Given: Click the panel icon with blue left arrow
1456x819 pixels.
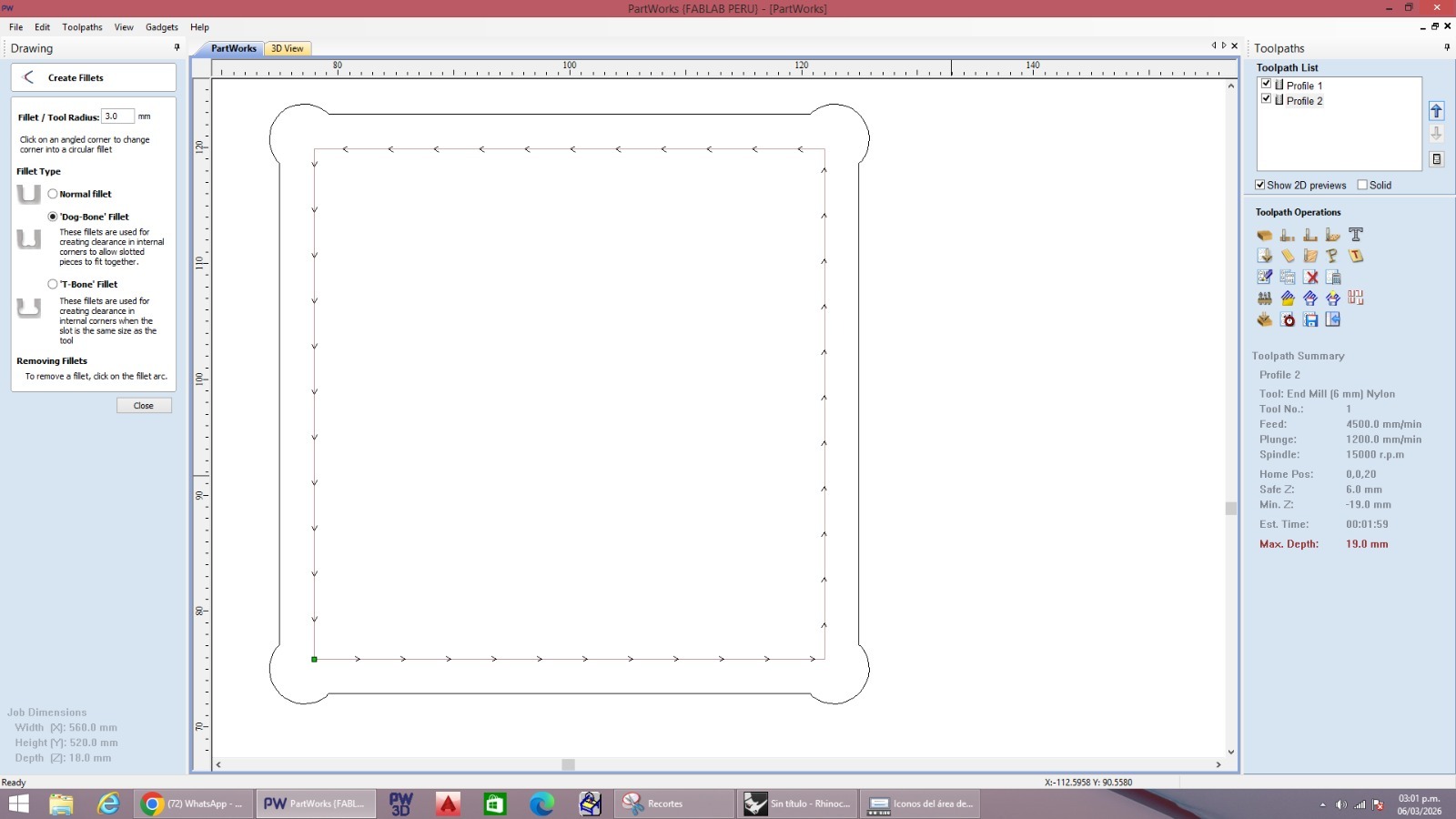Looking at the screenshot, I should [1333, 319].
